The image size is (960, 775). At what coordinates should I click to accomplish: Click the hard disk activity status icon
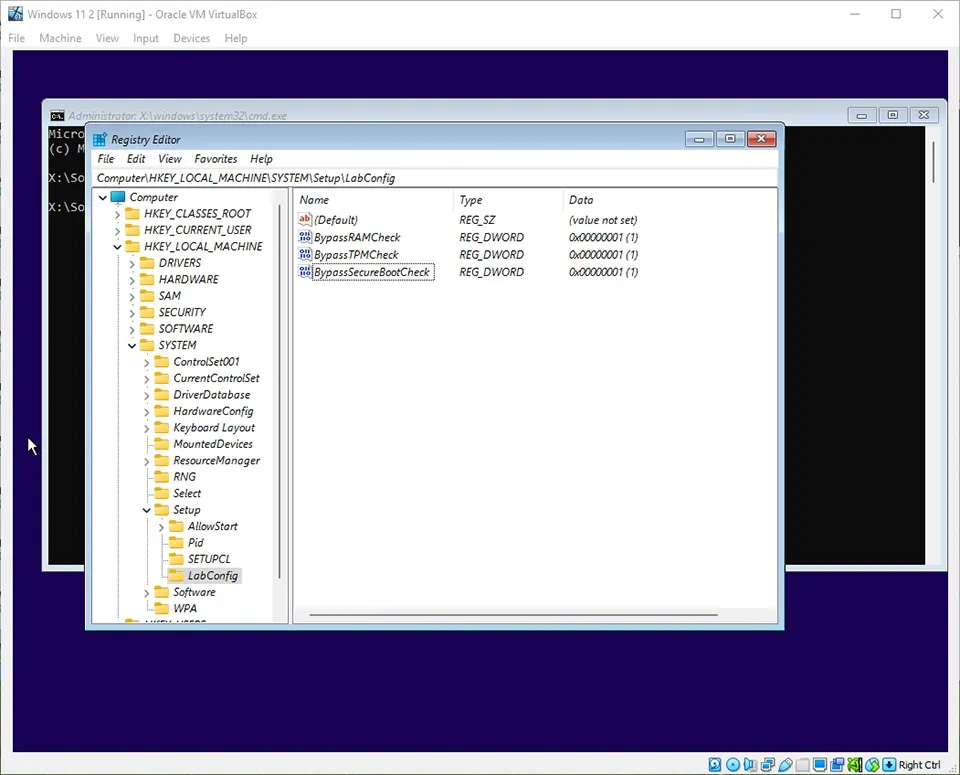714,765
